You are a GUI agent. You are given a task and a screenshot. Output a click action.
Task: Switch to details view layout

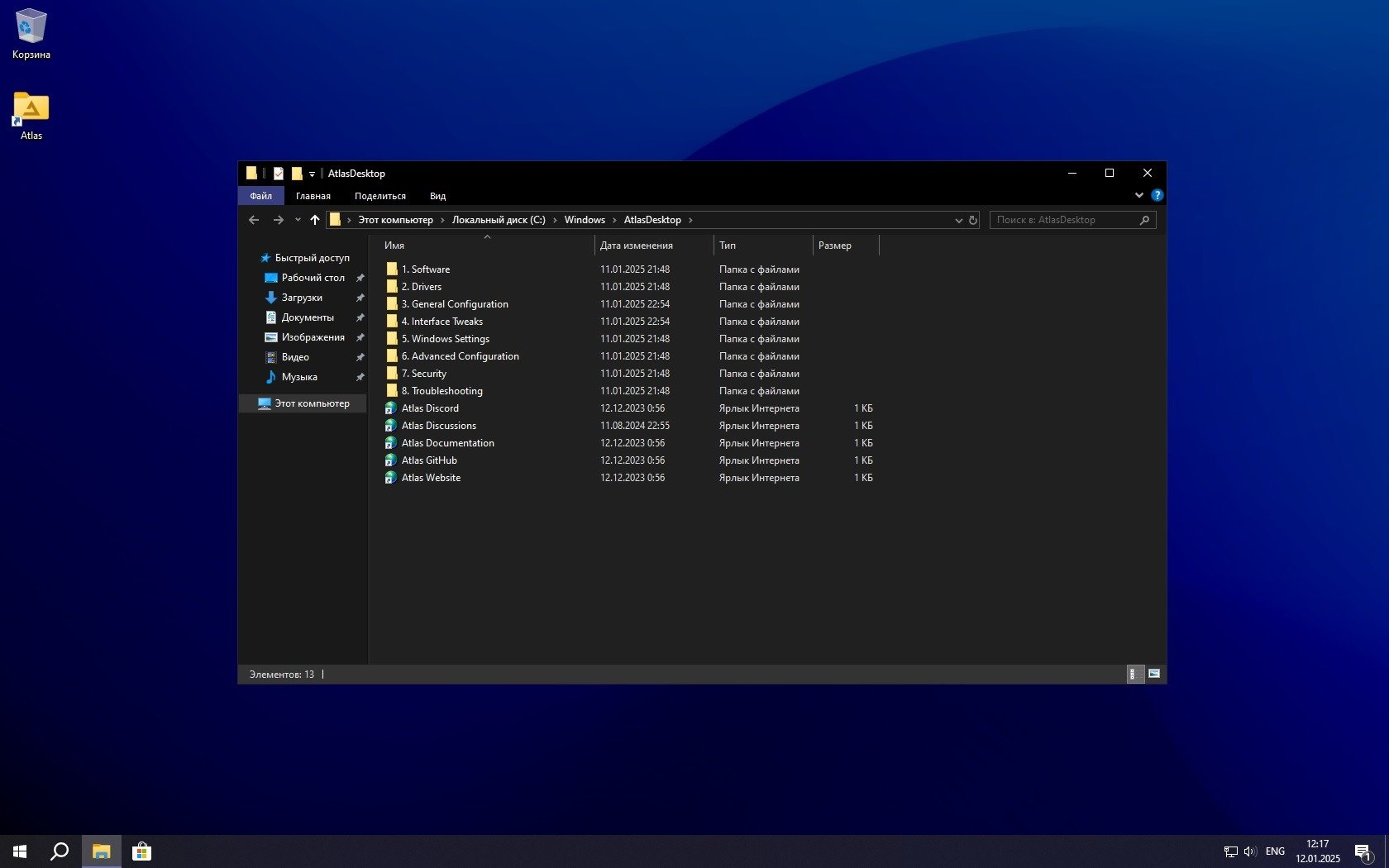(x=1135, y=675)
